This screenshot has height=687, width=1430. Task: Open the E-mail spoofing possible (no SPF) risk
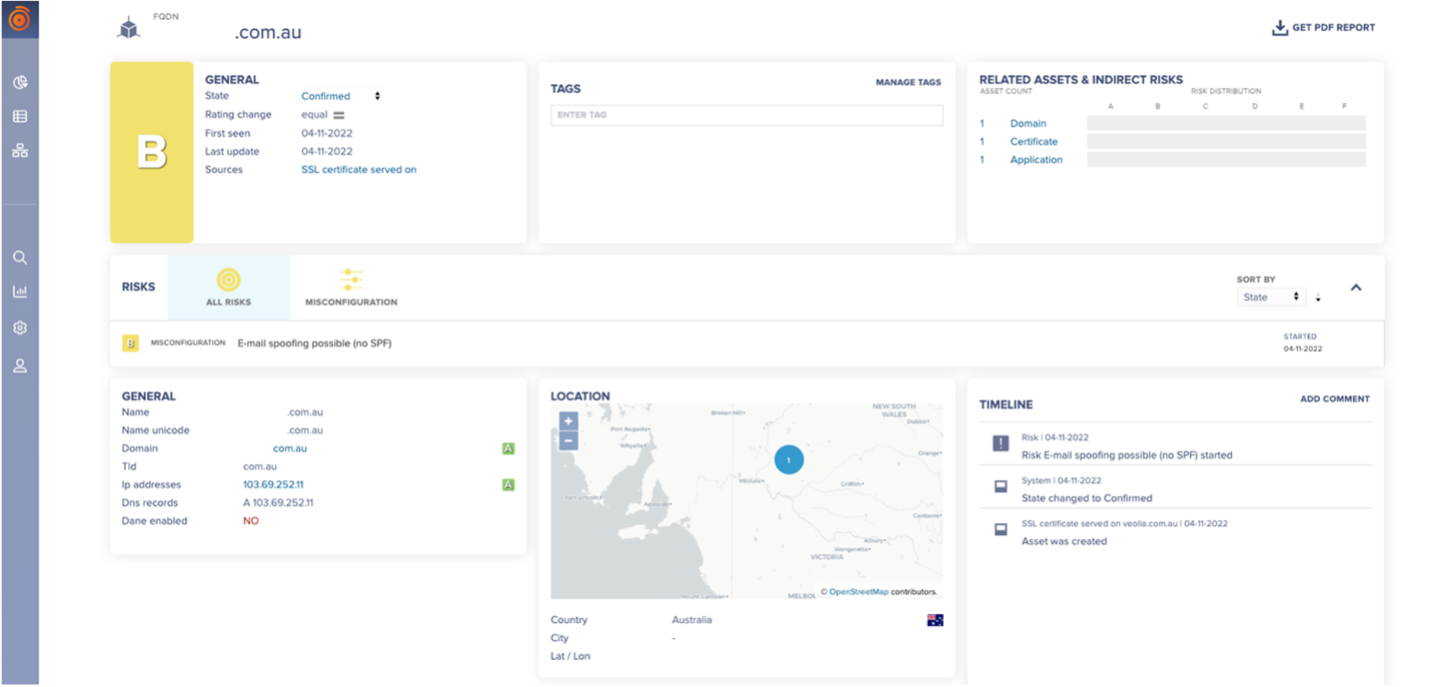click(314, 343)
